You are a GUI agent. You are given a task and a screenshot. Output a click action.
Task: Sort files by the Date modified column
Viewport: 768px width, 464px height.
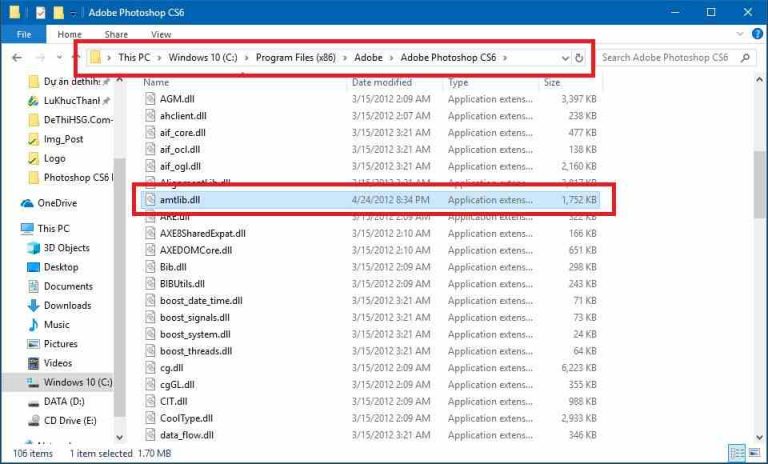click(381, 82)
